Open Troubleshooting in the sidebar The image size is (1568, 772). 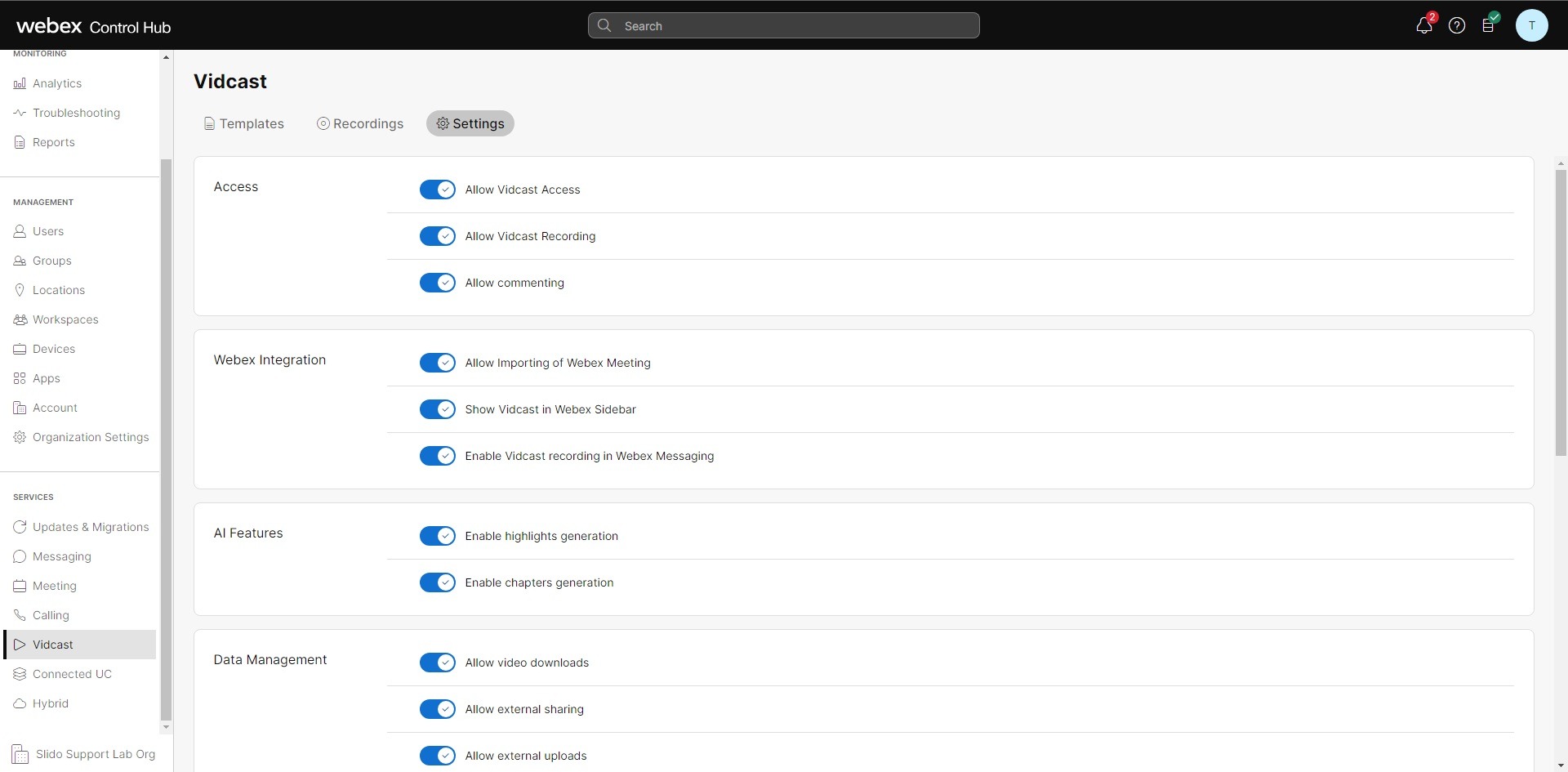pos(76,113)
